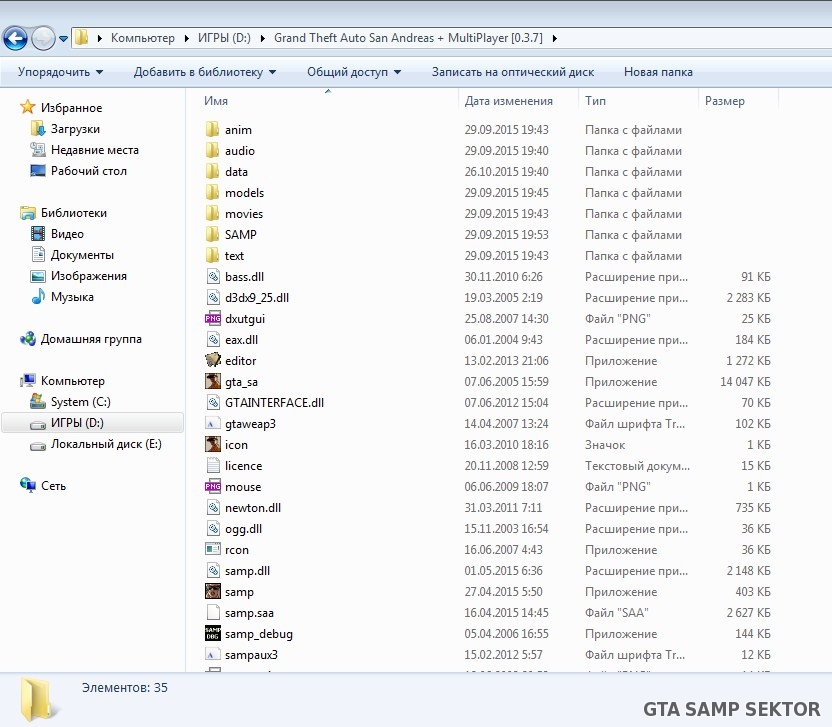Select the models folder
Image resolution: width=832 pixels, height=727 pixels.
pyautogui.click(x=244, y=193)
